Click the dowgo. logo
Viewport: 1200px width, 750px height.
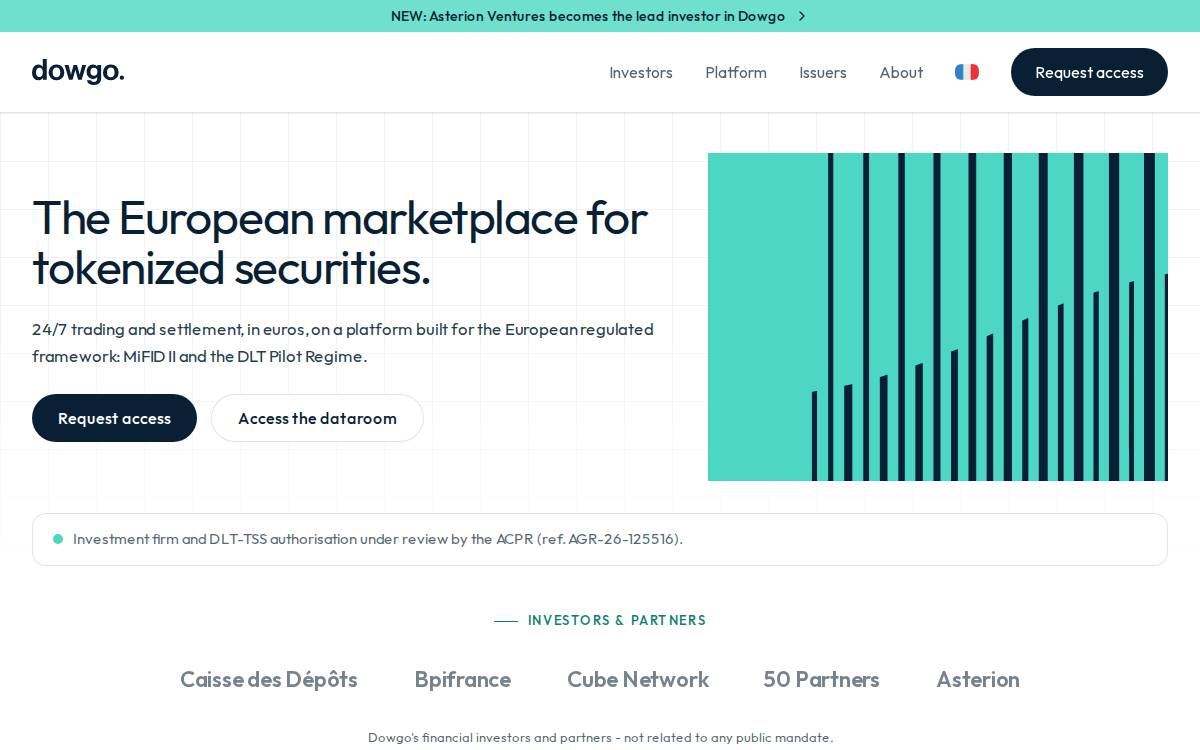coord(78,72)
